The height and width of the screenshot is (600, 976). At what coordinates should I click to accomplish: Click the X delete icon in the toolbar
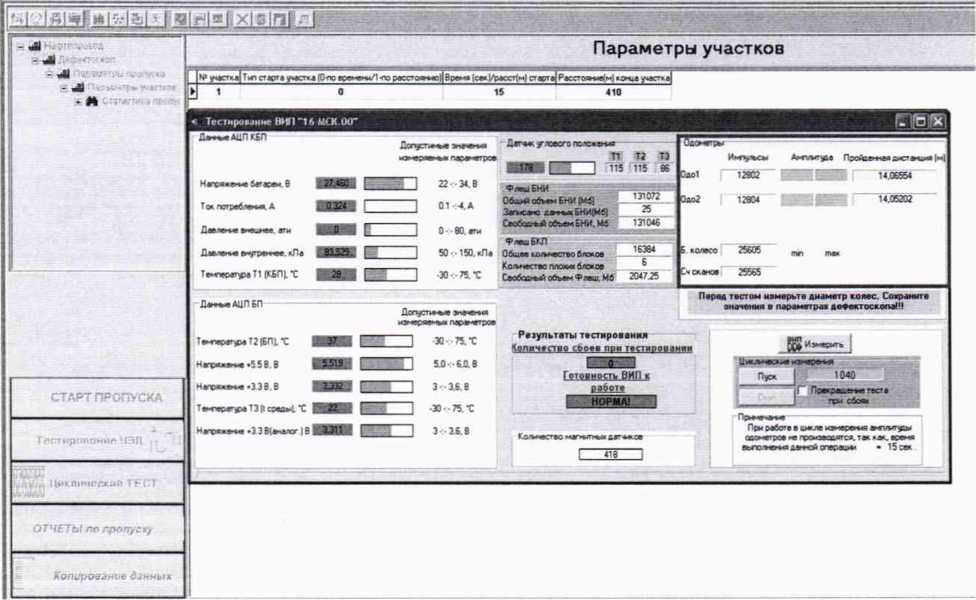tap(243, 20)
